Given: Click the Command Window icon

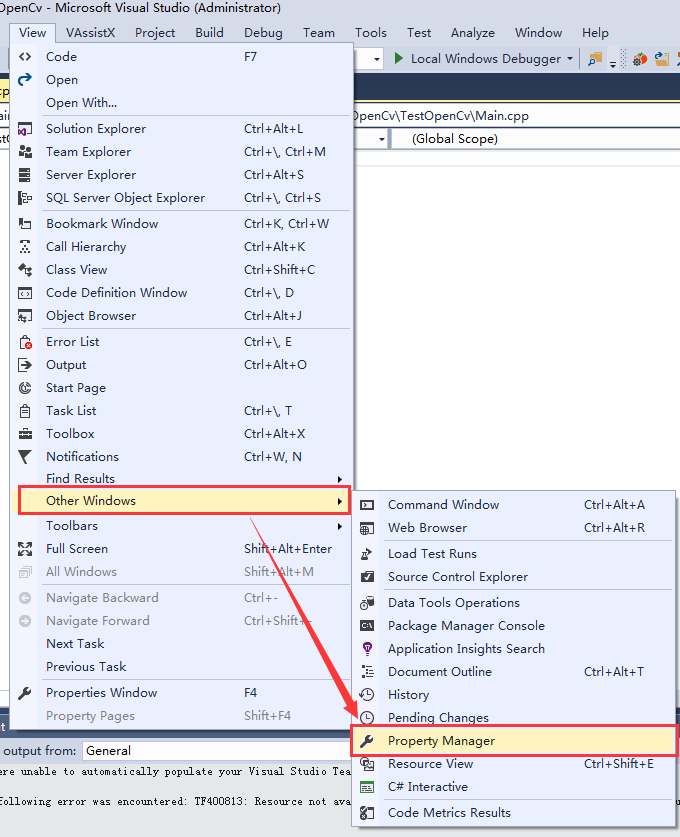Looking at the screenshot, I should point(367,505).
